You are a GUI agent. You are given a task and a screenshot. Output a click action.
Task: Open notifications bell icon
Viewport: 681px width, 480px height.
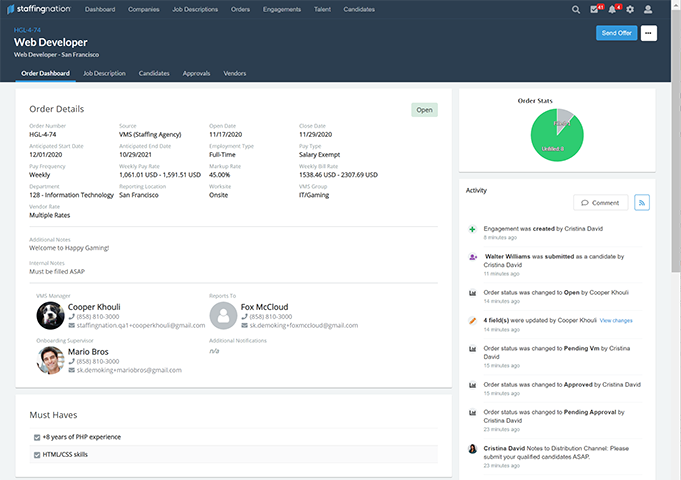pyautogui.click(x=614, y=9)
